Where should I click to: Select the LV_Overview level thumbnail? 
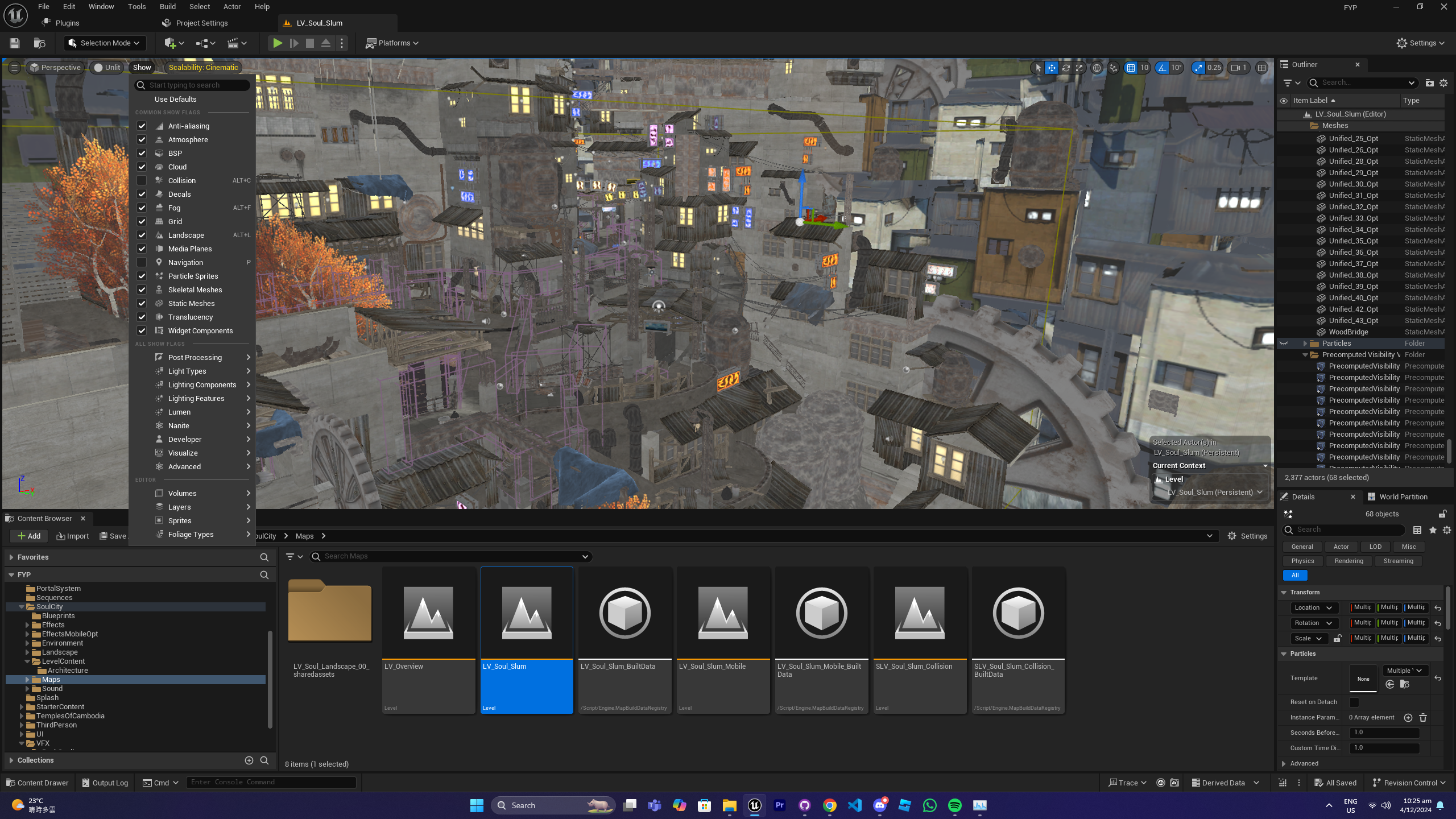click(x=428, y=613)
